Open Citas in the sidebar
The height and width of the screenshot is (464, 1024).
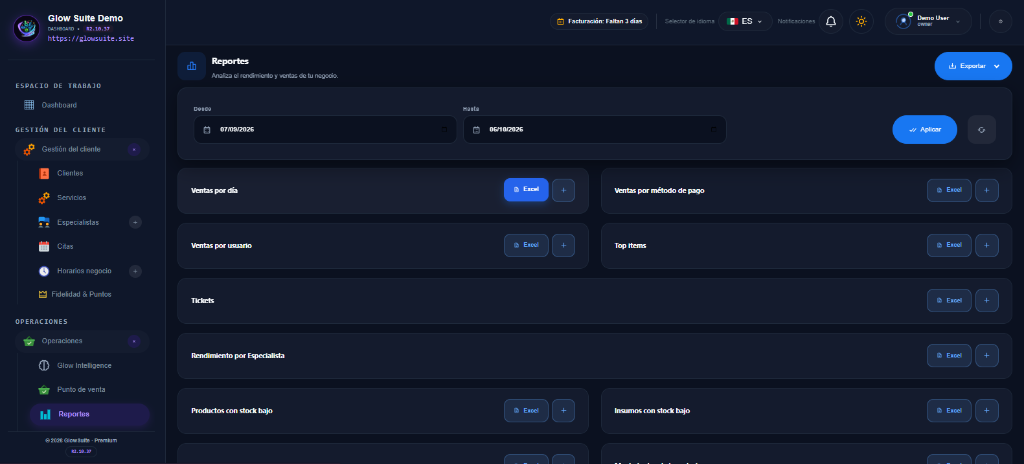[x=65, y=246]
